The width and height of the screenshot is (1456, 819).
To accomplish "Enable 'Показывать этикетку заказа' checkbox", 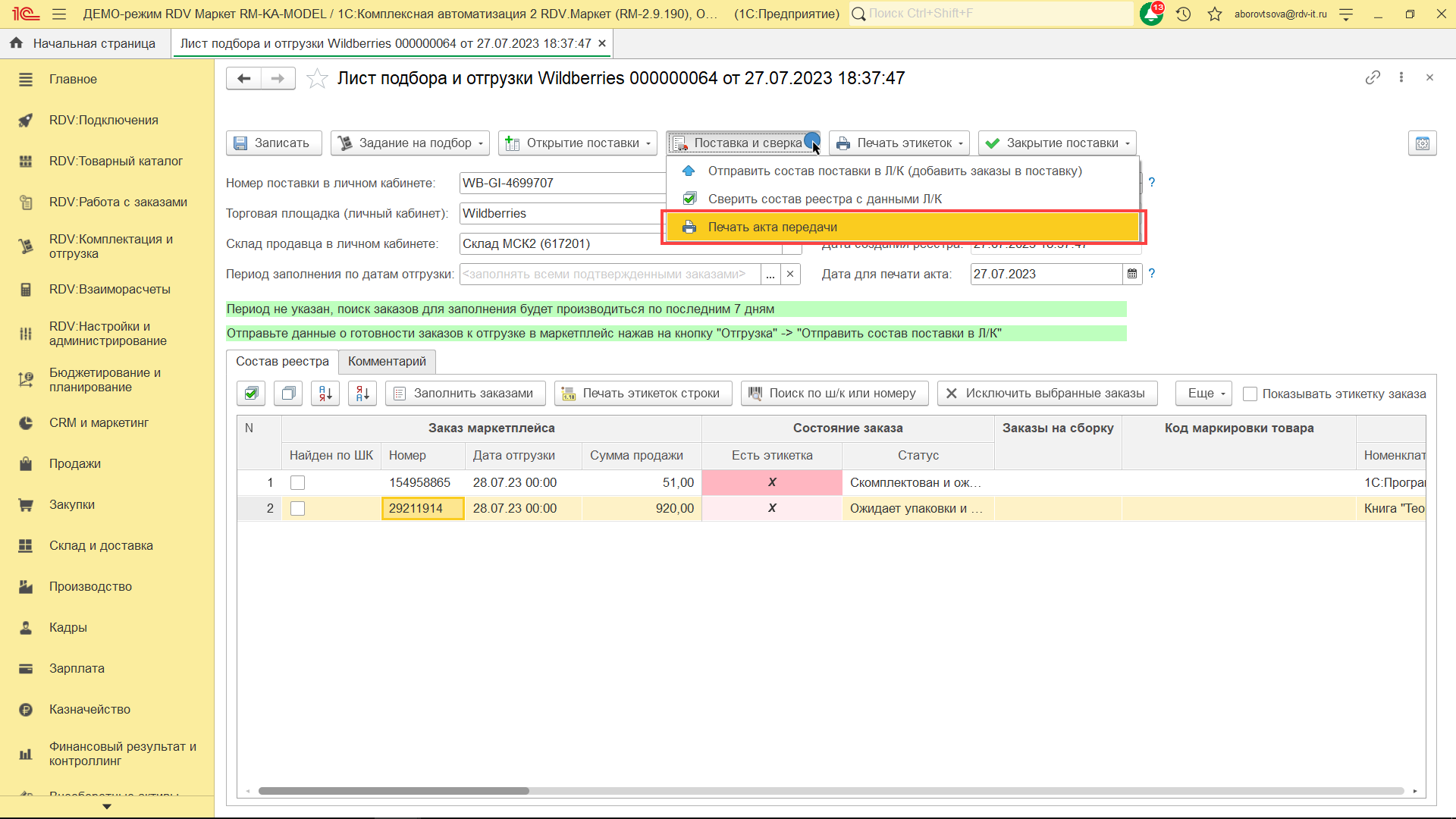I will [x=1250, y=394].
